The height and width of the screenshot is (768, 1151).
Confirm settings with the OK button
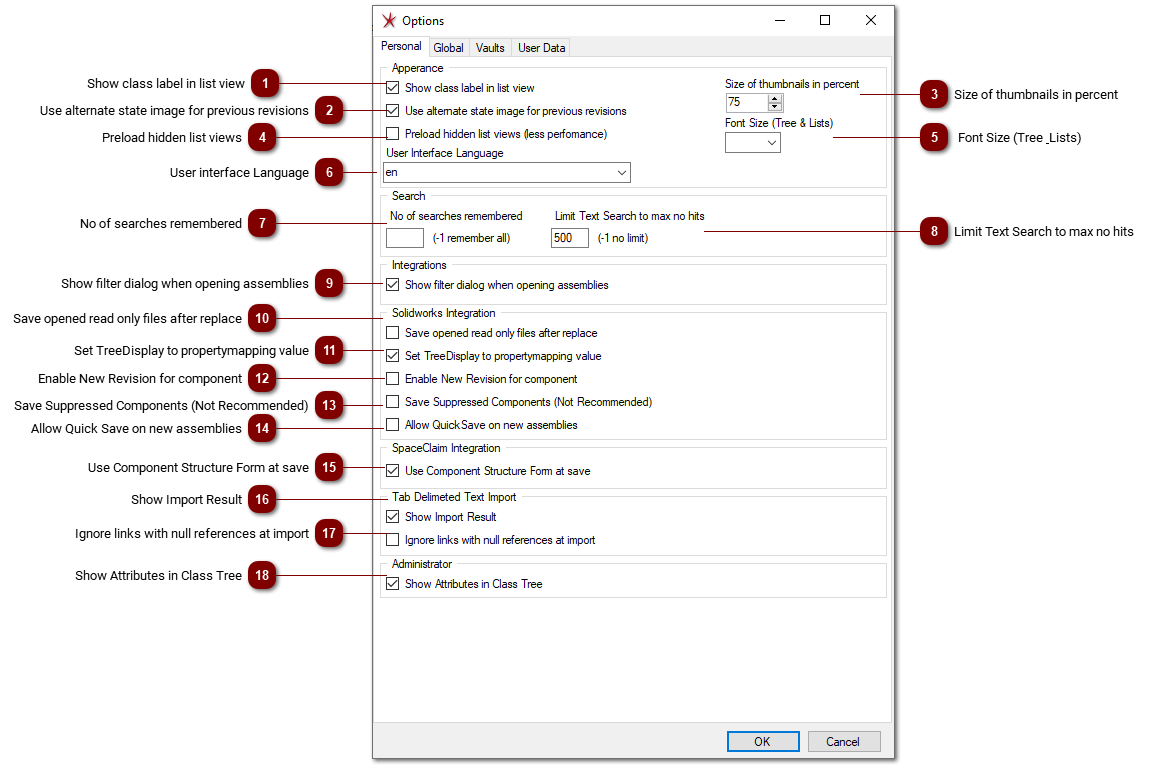click(763, 742)
